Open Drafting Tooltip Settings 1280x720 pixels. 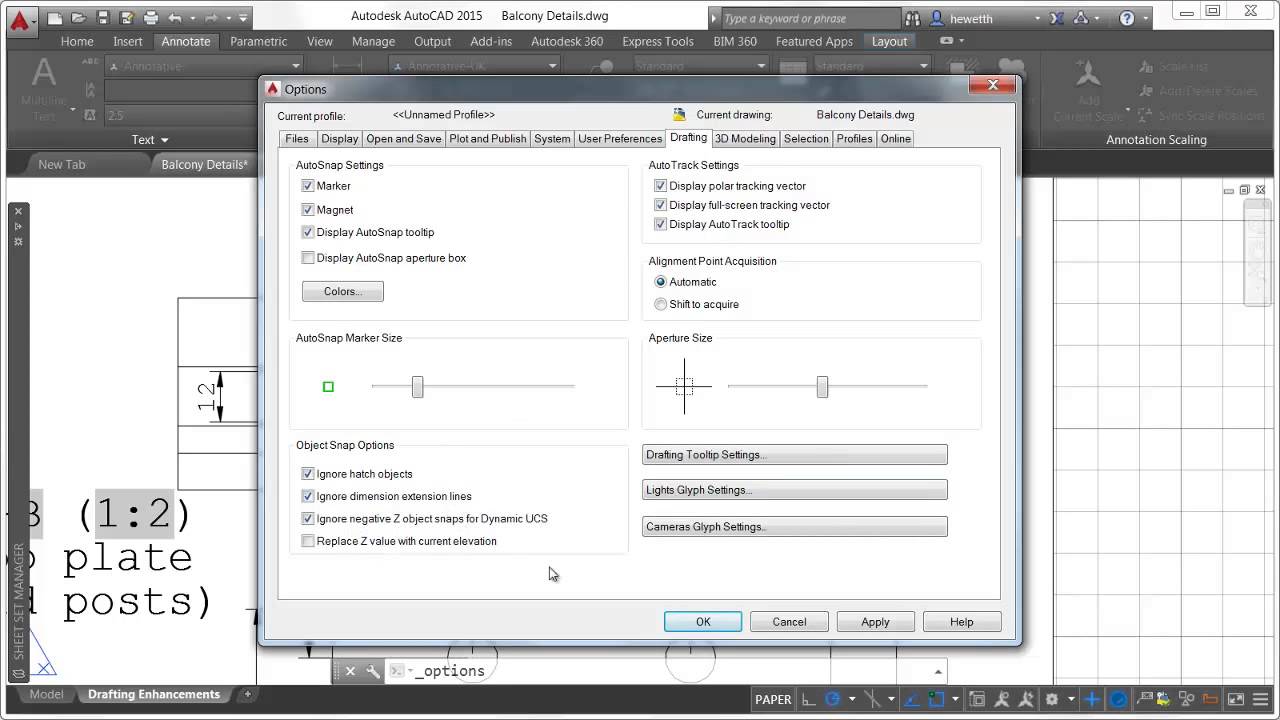point(794,455)
